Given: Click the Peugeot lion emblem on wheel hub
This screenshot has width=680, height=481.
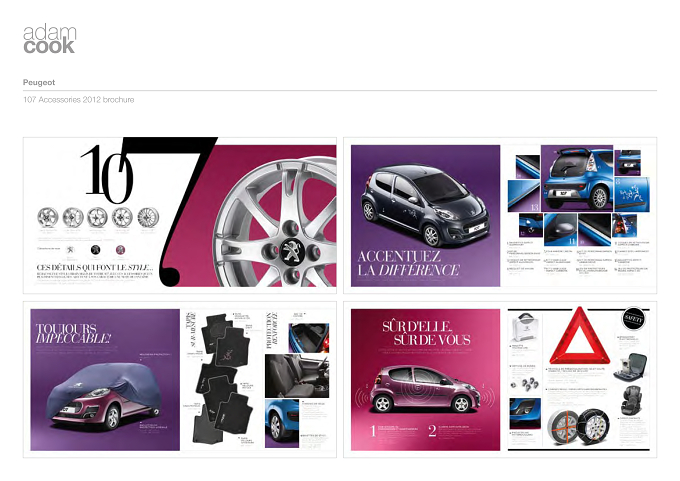Looking at the screenshot, I should pyautogui.click(x=291, y=251).
